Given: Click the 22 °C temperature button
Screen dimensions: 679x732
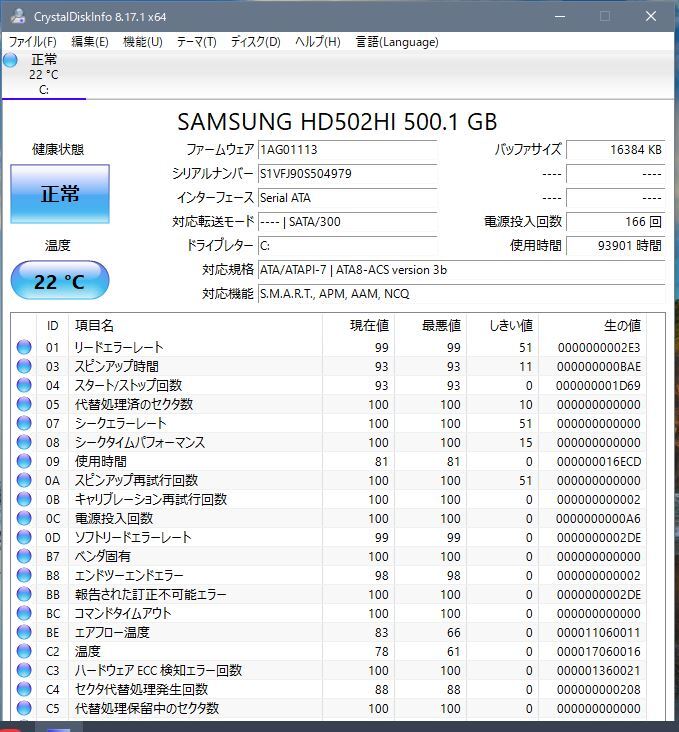Looking at the screenshot, I should [x=60, y=281].
